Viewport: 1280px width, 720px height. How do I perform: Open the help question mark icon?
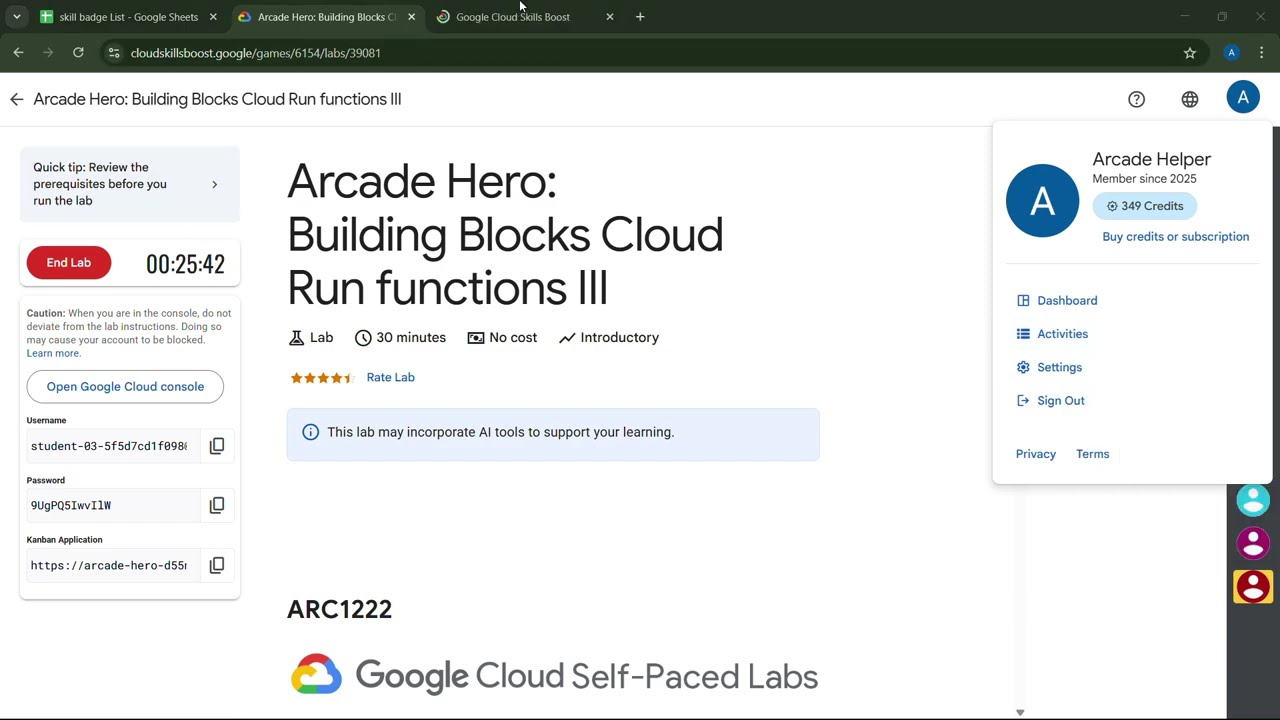coord(1136,99)
